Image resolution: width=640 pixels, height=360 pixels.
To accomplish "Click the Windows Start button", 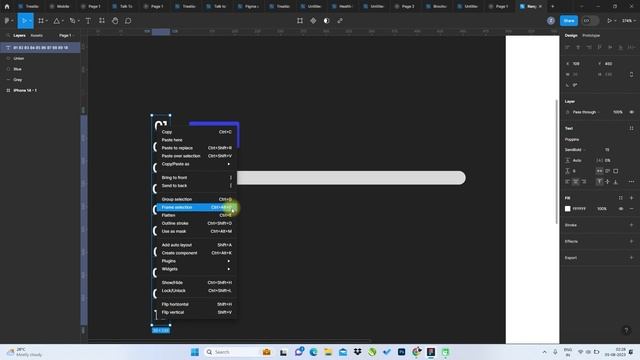I will pos(195,352).
